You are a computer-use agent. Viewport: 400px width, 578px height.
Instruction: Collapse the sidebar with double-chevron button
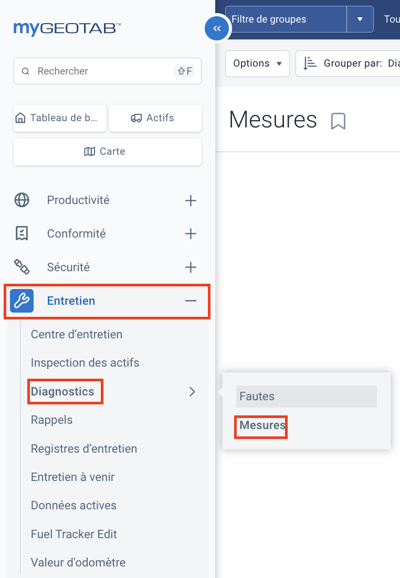(x=217, y=28)
